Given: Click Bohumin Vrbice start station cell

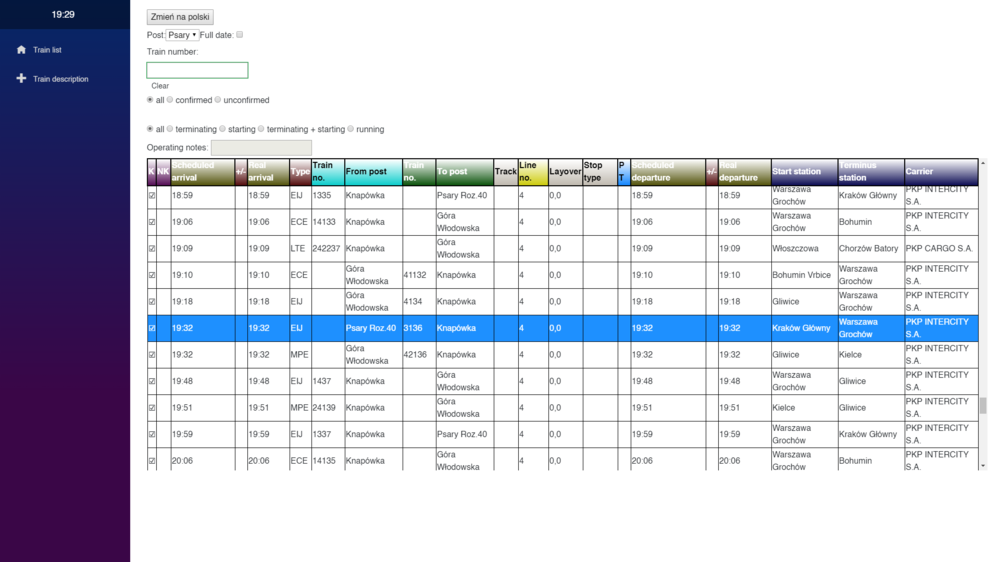Looking at the screenshot, I should point(804,275).
